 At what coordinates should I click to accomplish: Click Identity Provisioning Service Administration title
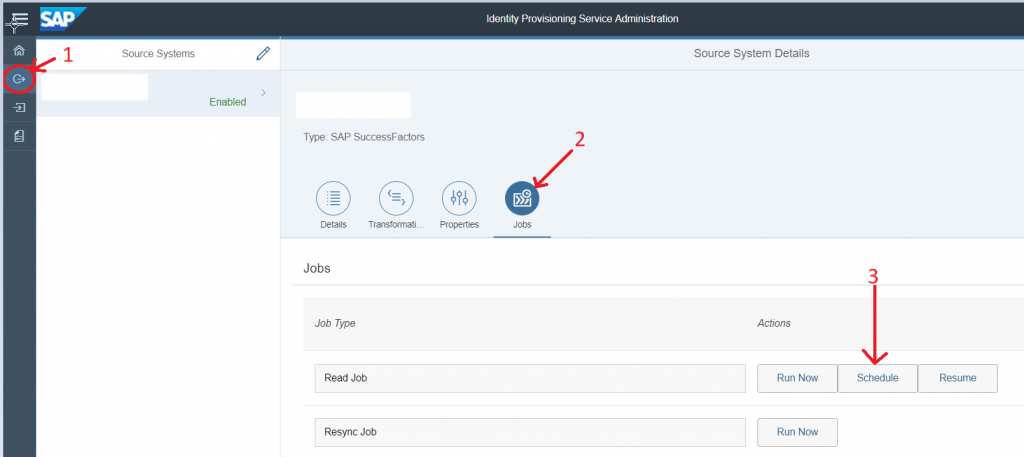coord(582,19)
